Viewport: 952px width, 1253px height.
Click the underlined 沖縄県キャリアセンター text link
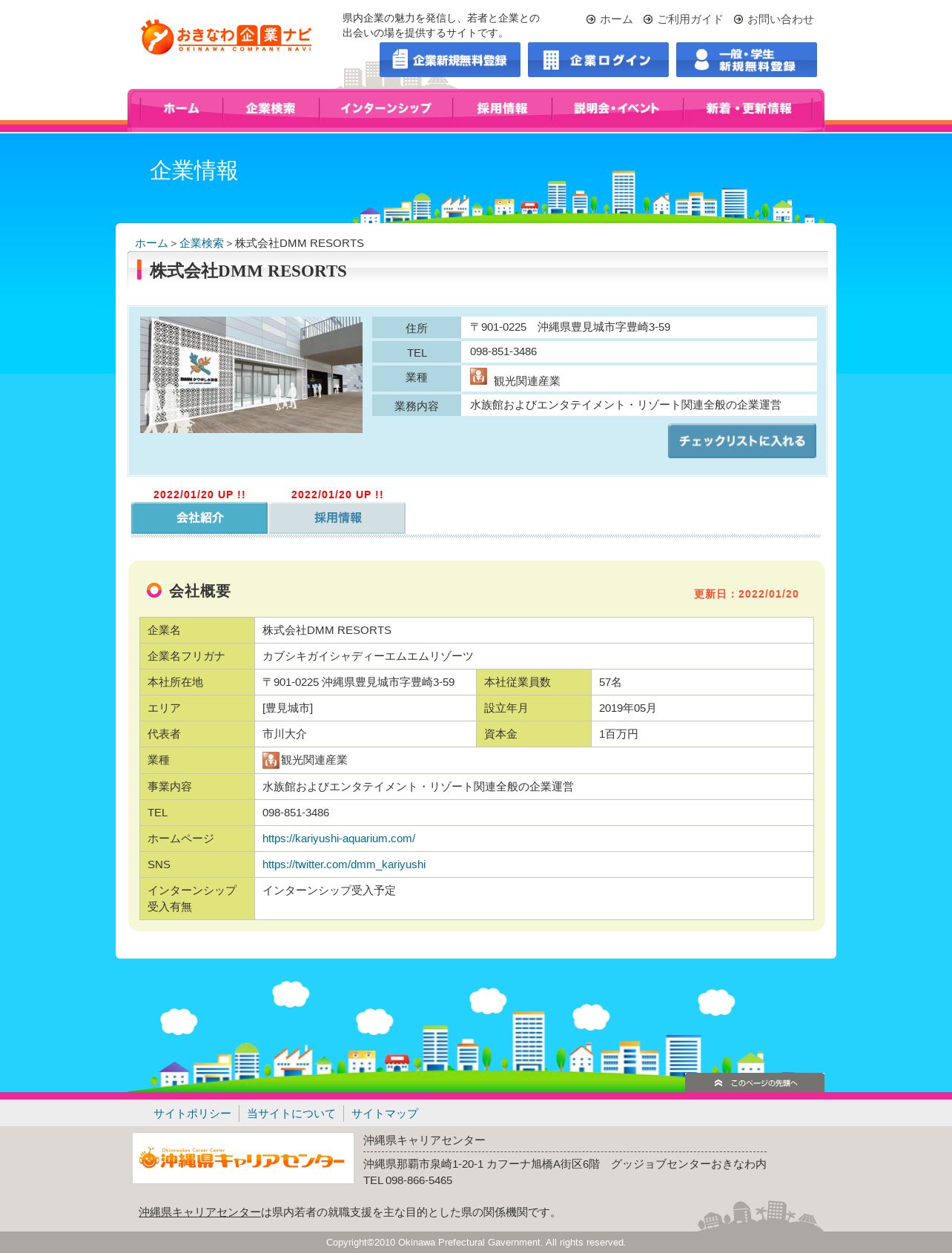(199, 1212)
